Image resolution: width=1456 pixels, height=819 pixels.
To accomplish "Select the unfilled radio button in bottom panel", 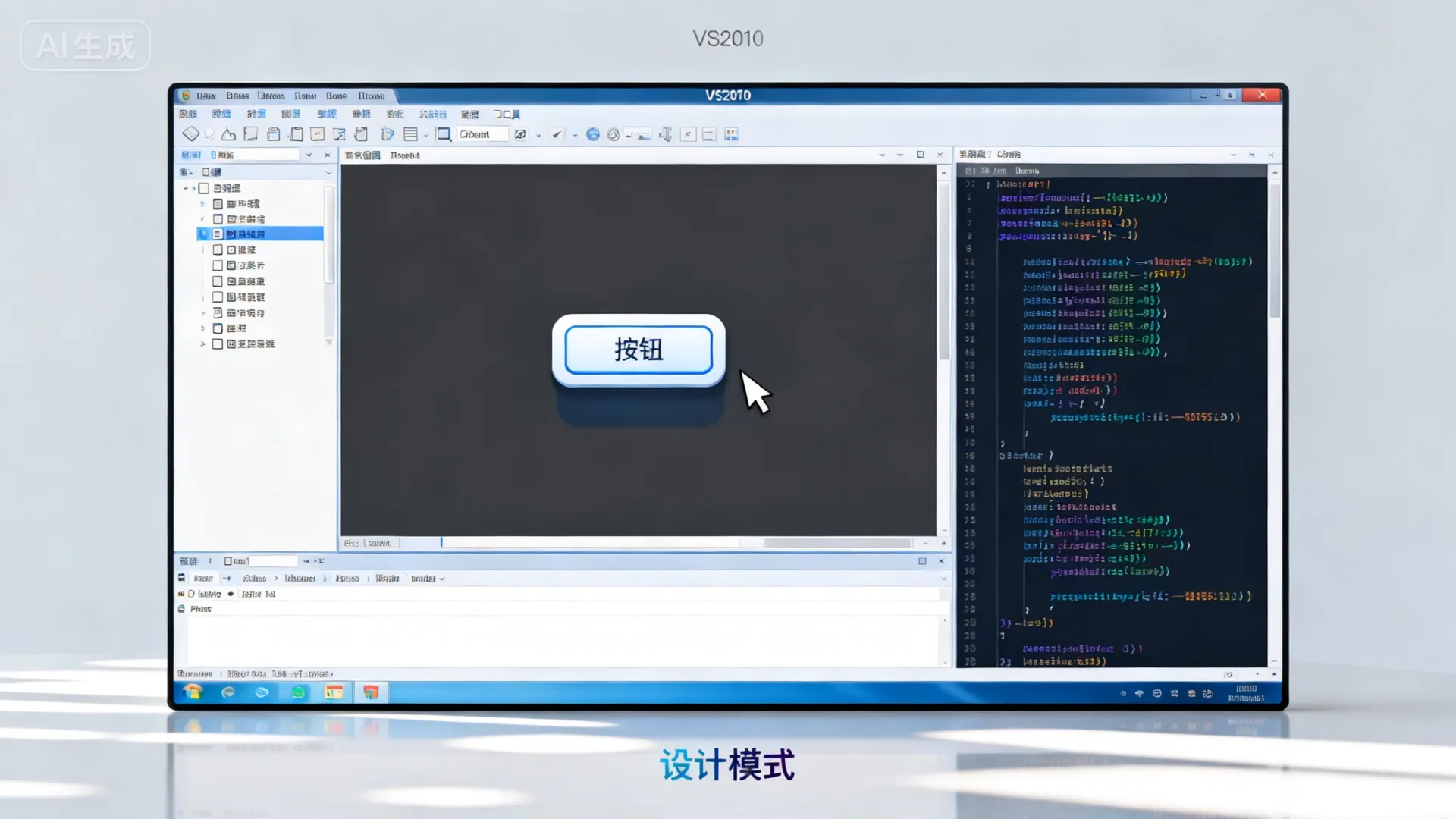I will click(191, 594).
